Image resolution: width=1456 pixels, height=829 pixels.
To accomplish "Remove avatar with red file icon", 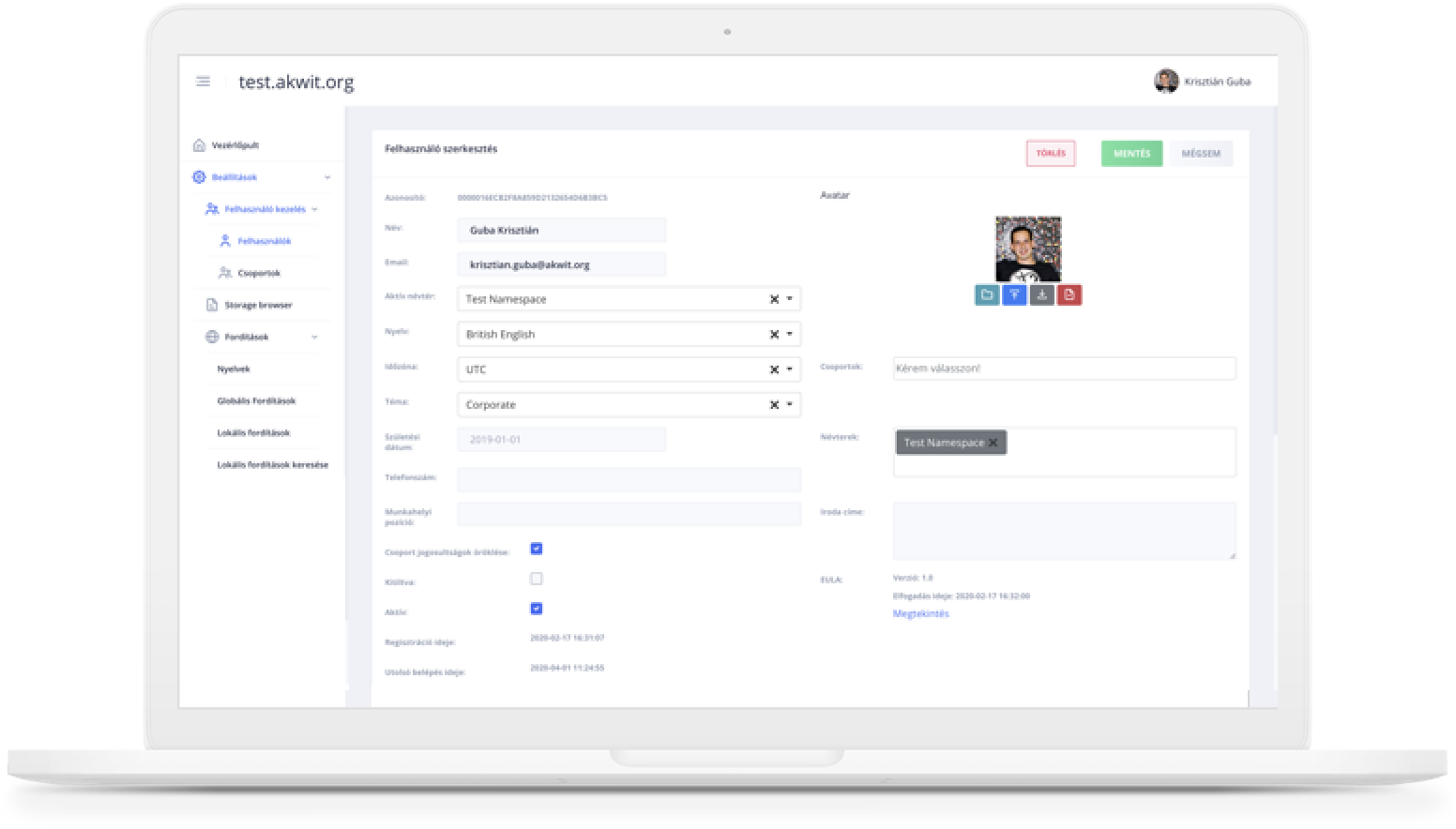I will point(1069,294).
